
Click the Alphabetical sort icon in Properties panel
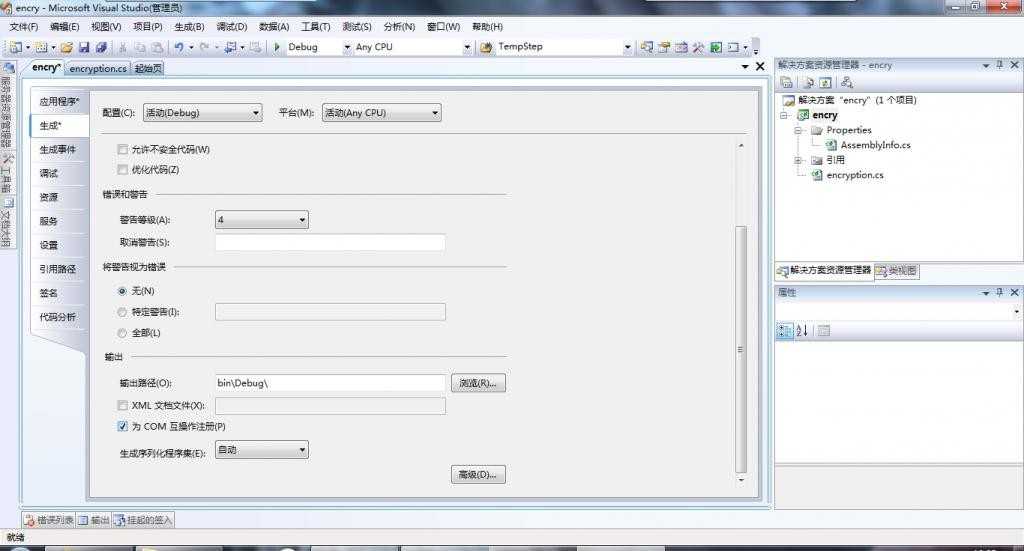[x=802, y=330]
